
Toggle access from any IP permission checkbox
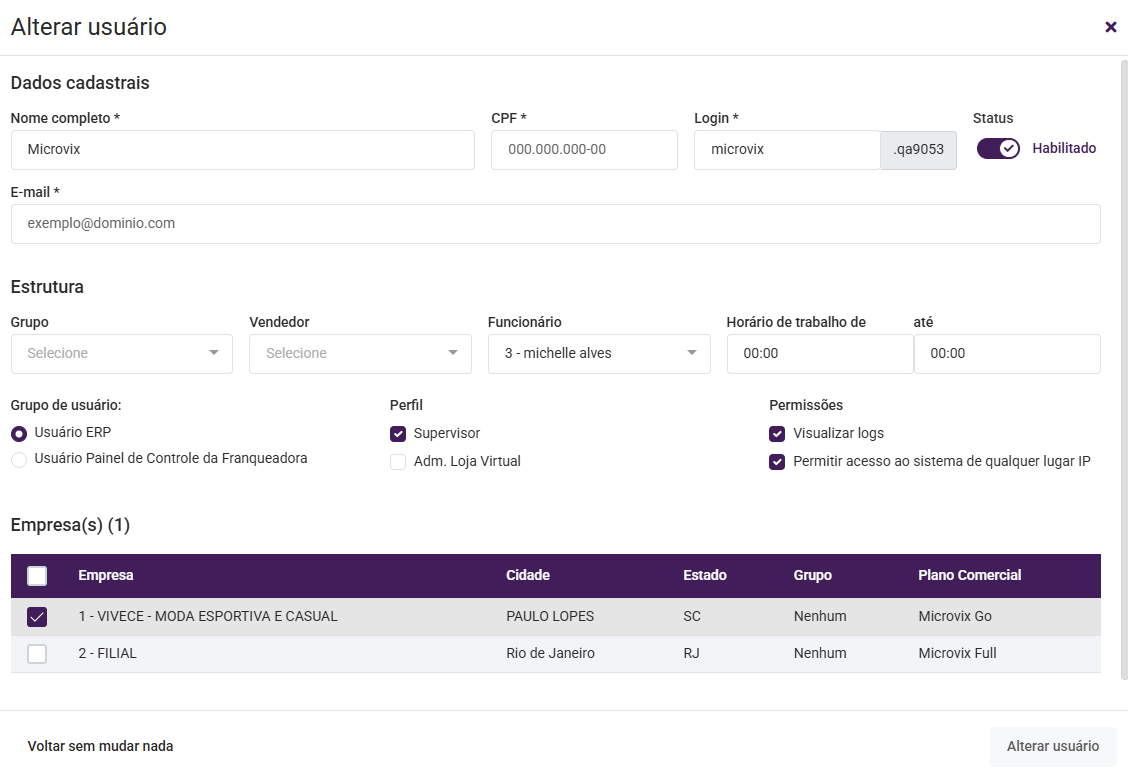click(777, 462)
